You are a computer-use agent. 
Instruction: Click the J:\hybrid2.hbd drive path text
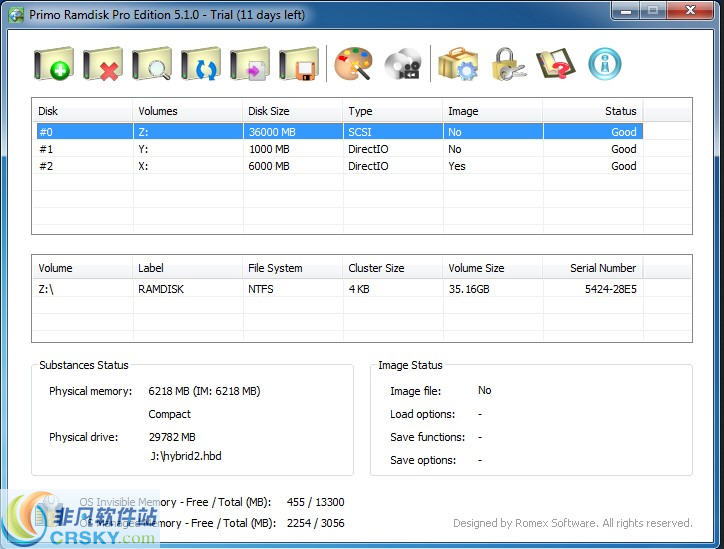tap(186, 456)
